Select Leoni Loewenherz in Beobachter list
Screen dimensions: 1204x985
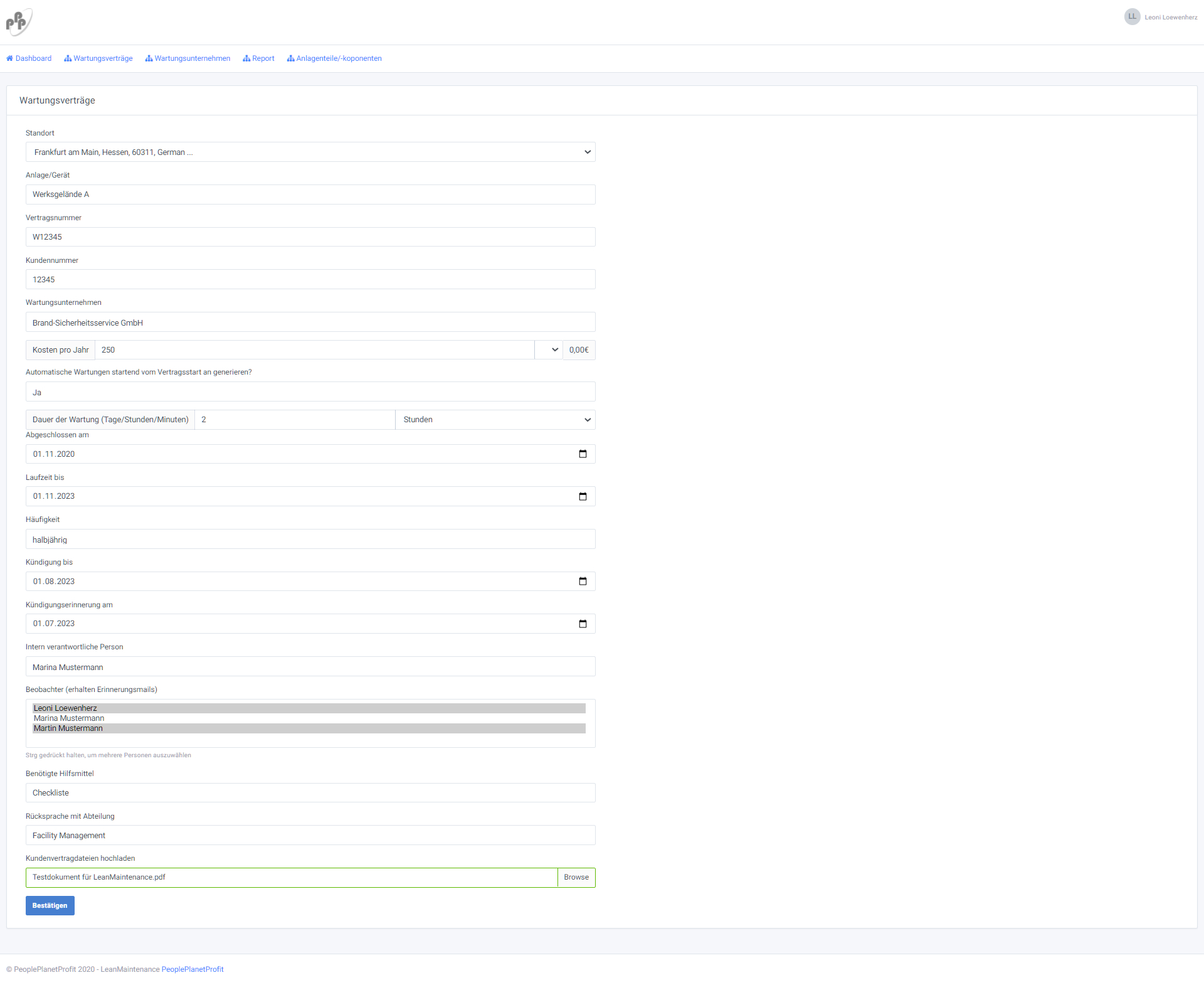[65, 708]
